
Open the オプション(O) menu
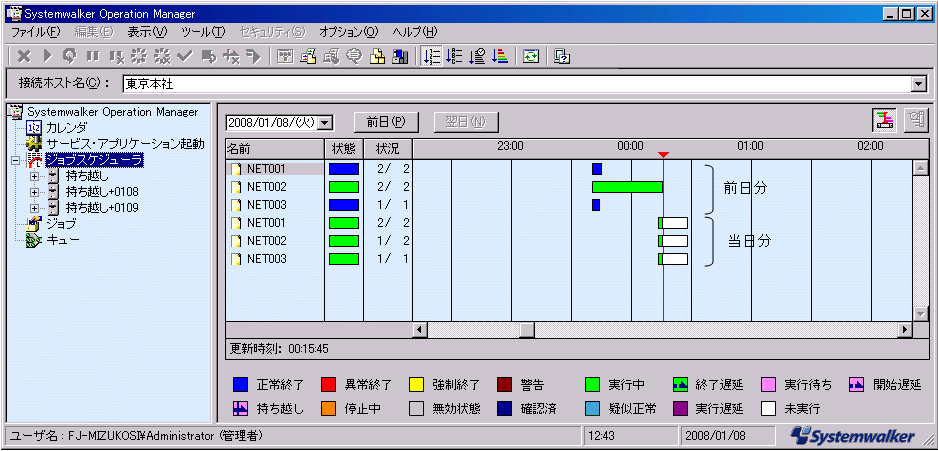349,32
